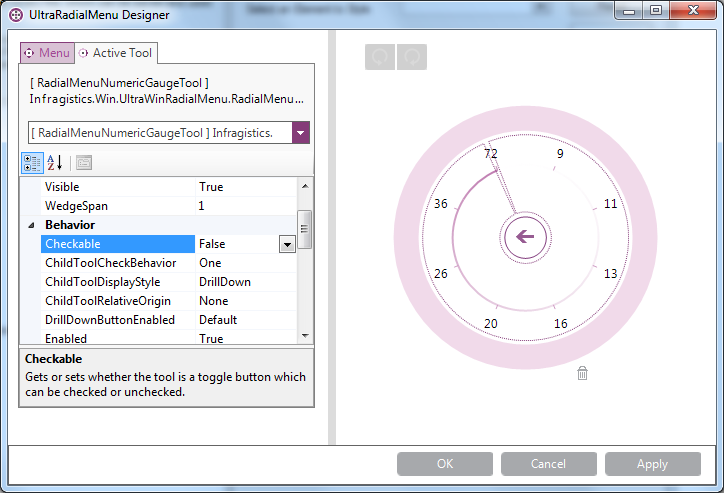The height and width of the screenshot is (493, 724).
Task: Click the WedgeSpan value field
Action: pyautogui.click(x=245, y=206)
